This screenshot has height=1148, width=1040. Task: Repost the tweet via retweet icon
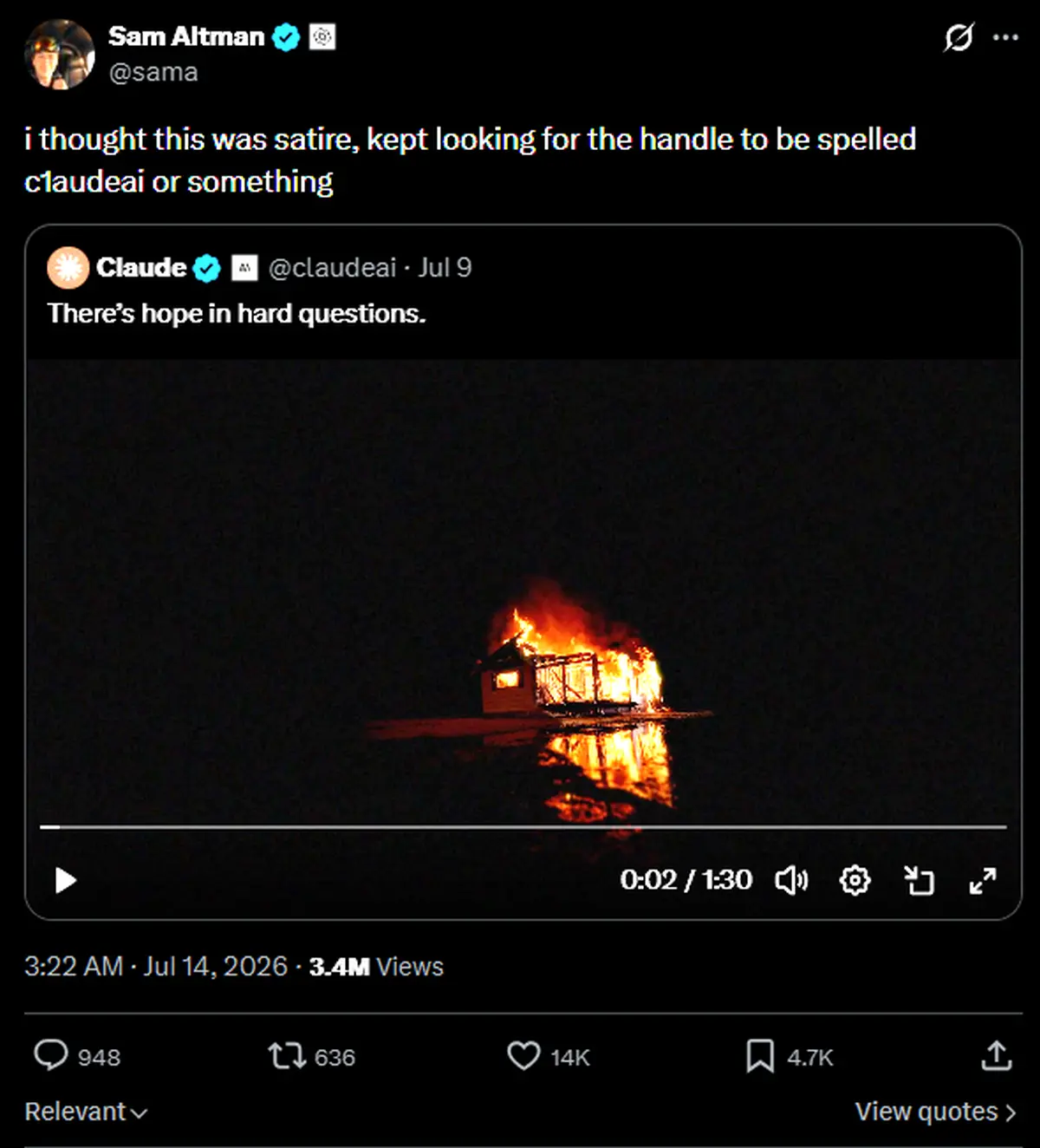click(287, 1055)
